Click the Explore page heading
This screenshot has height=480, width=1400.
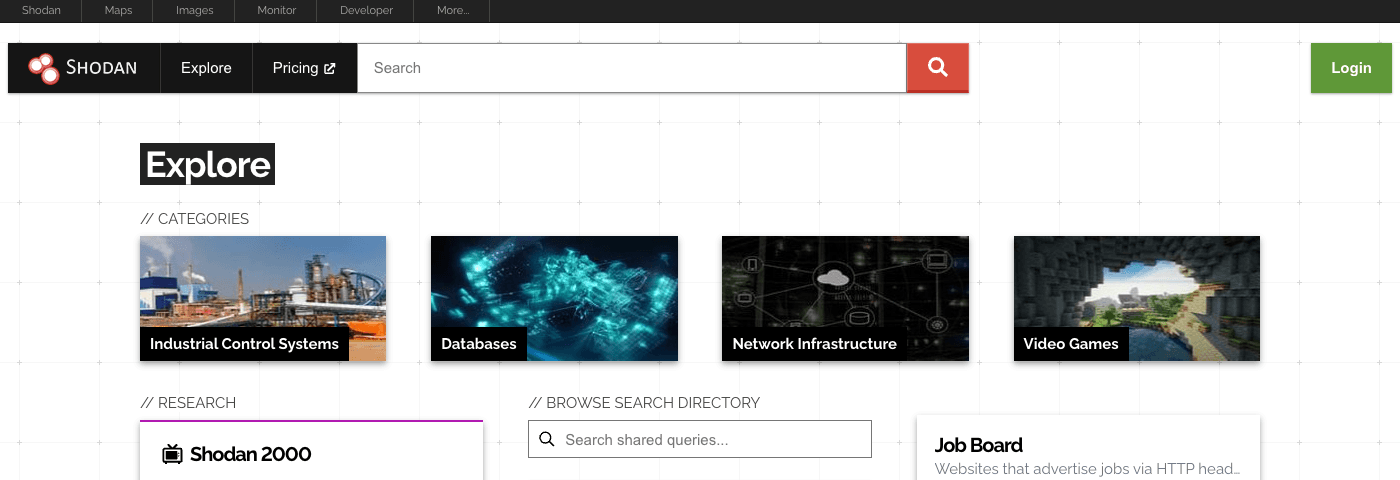207,165
